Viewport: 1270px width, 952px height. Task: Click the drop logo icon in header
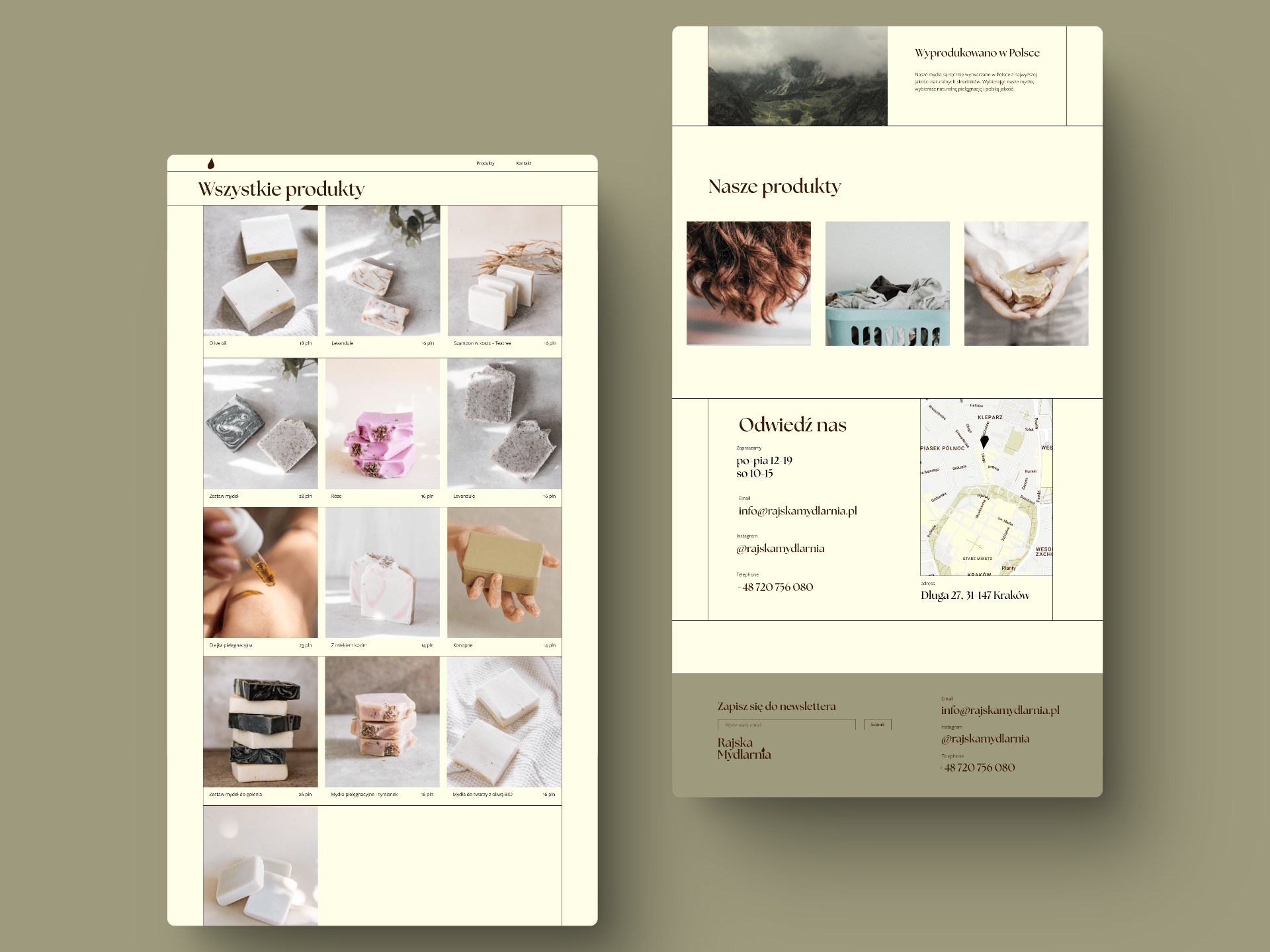tap(211, 163)
